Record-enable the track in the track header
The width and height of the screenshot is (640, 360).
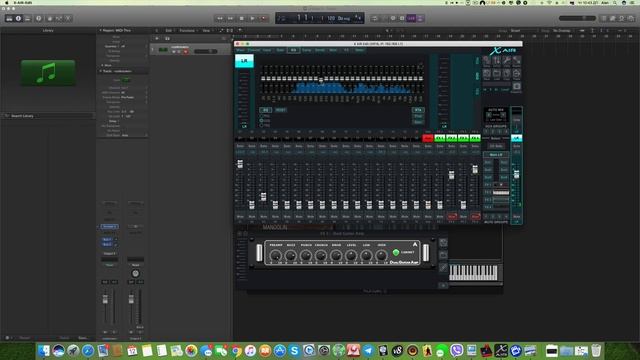(x=186, y=51)
